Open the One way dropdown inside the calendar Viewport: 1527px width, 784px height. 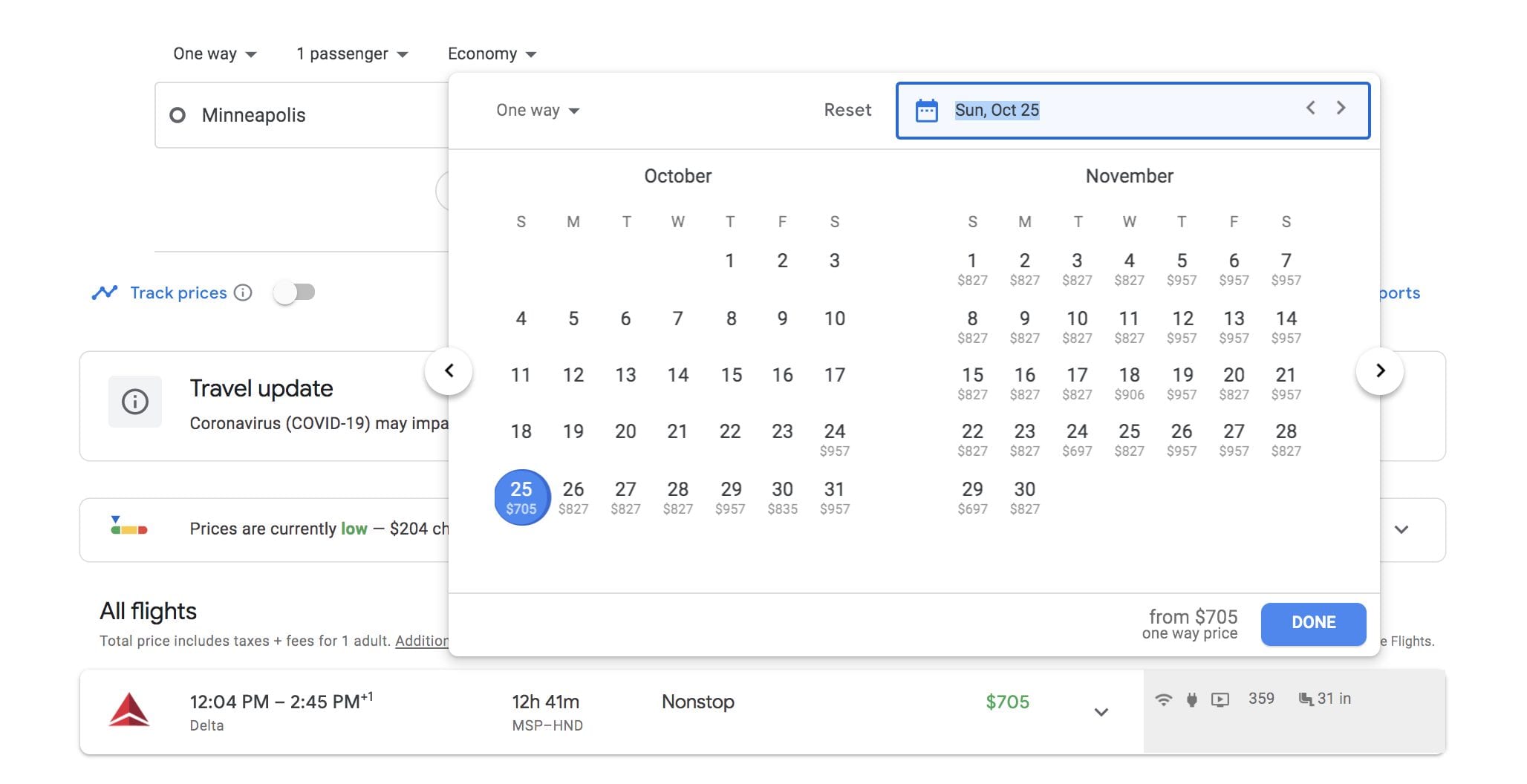[537, 110]
